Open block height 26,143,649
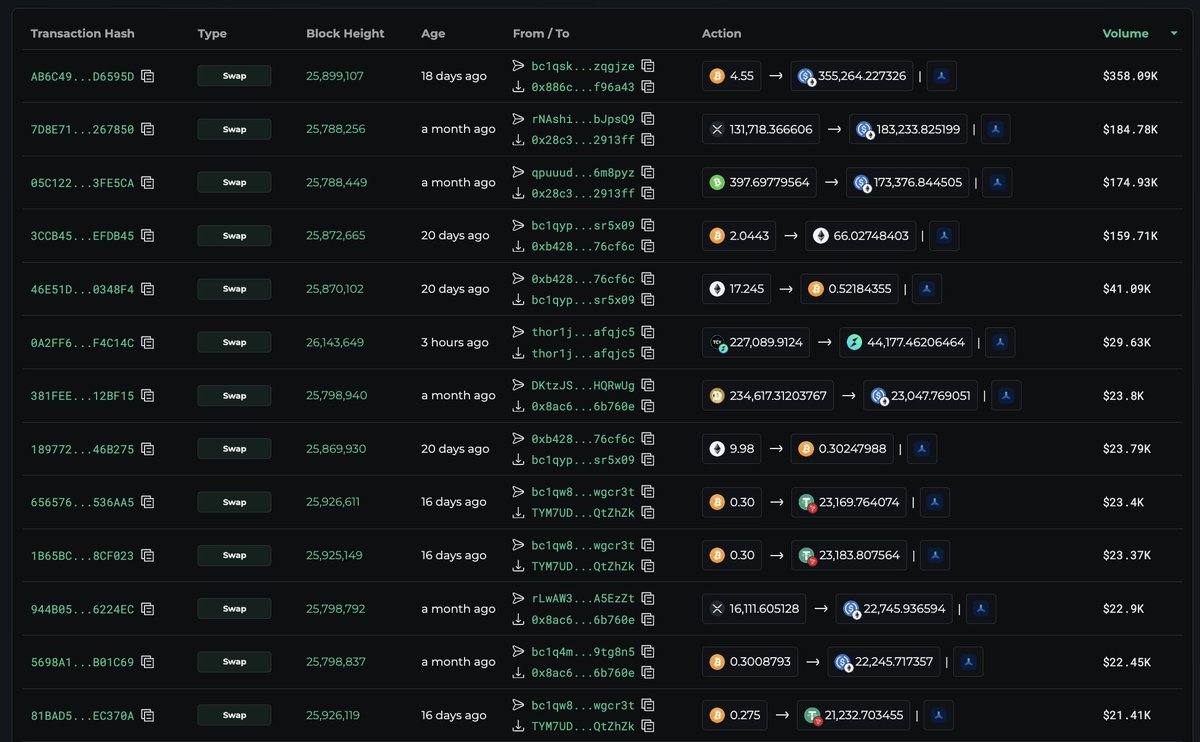The image size is (1200, 742). pos(335,342)
